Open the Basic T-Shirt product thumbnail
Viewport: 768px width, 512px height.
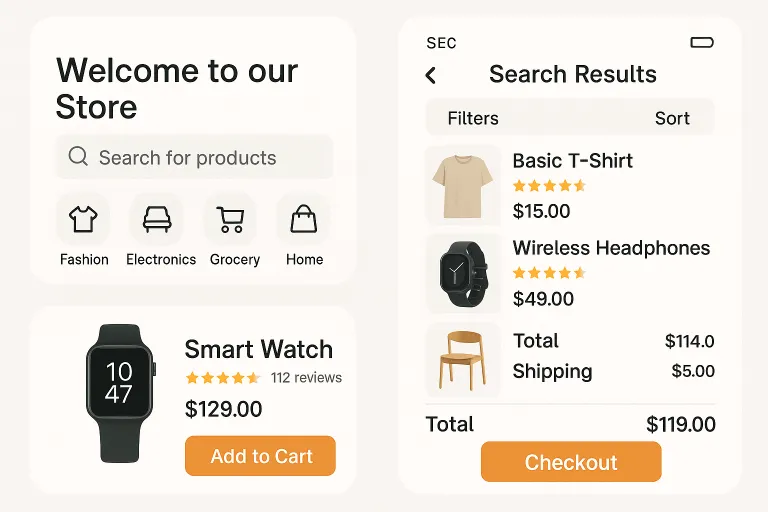463,186
